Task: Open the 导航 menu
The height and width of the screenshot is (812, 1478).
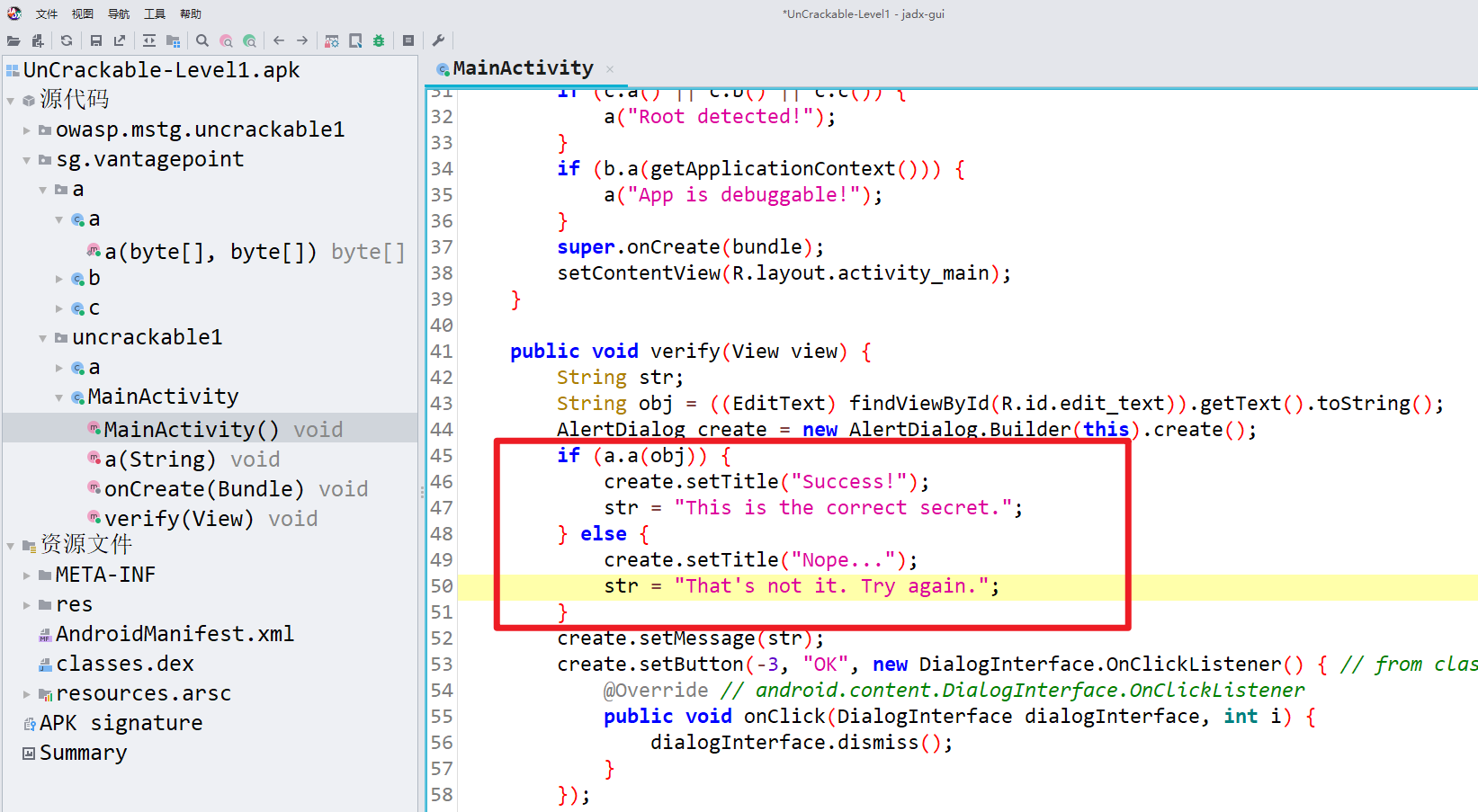Action: [119, 13]
